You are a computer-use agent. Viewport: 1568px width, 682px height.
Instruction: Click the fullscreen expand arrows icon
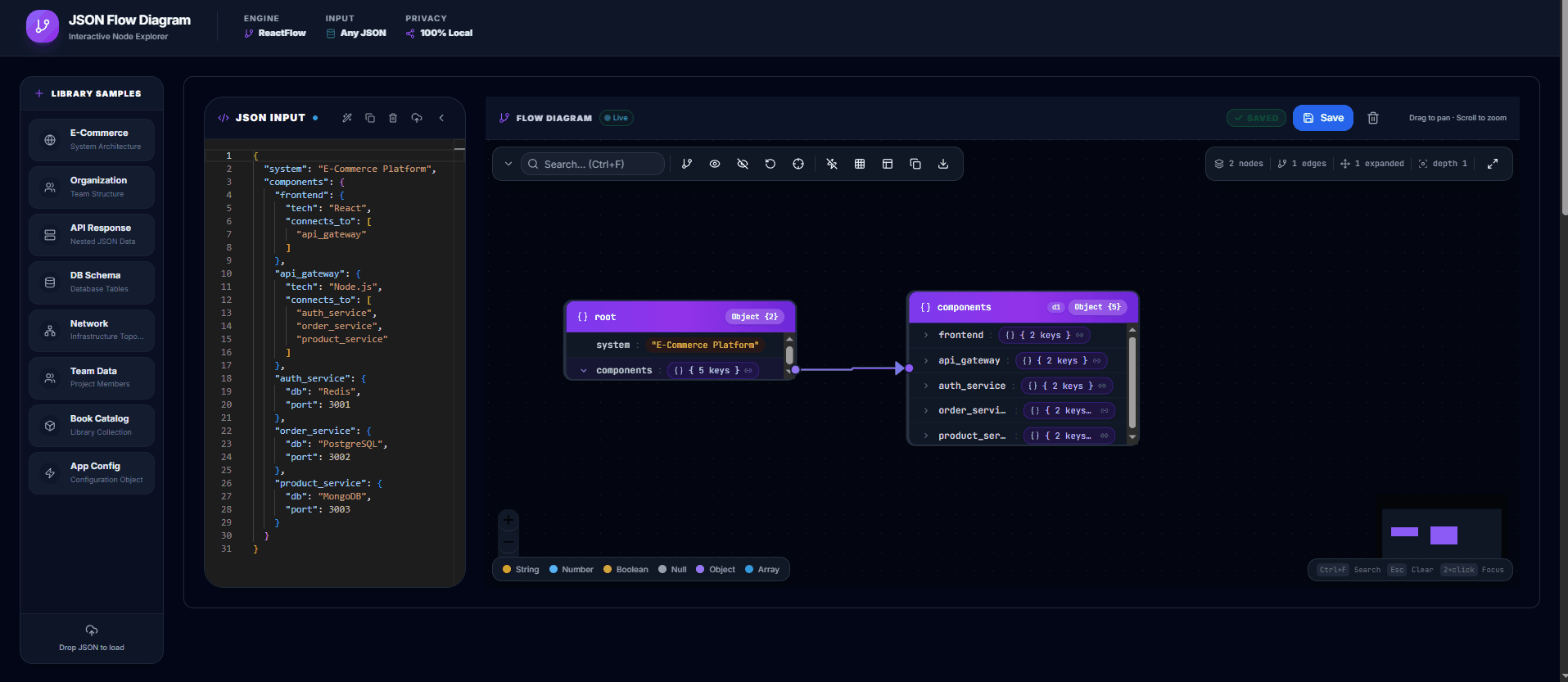tap(1493, 164)
